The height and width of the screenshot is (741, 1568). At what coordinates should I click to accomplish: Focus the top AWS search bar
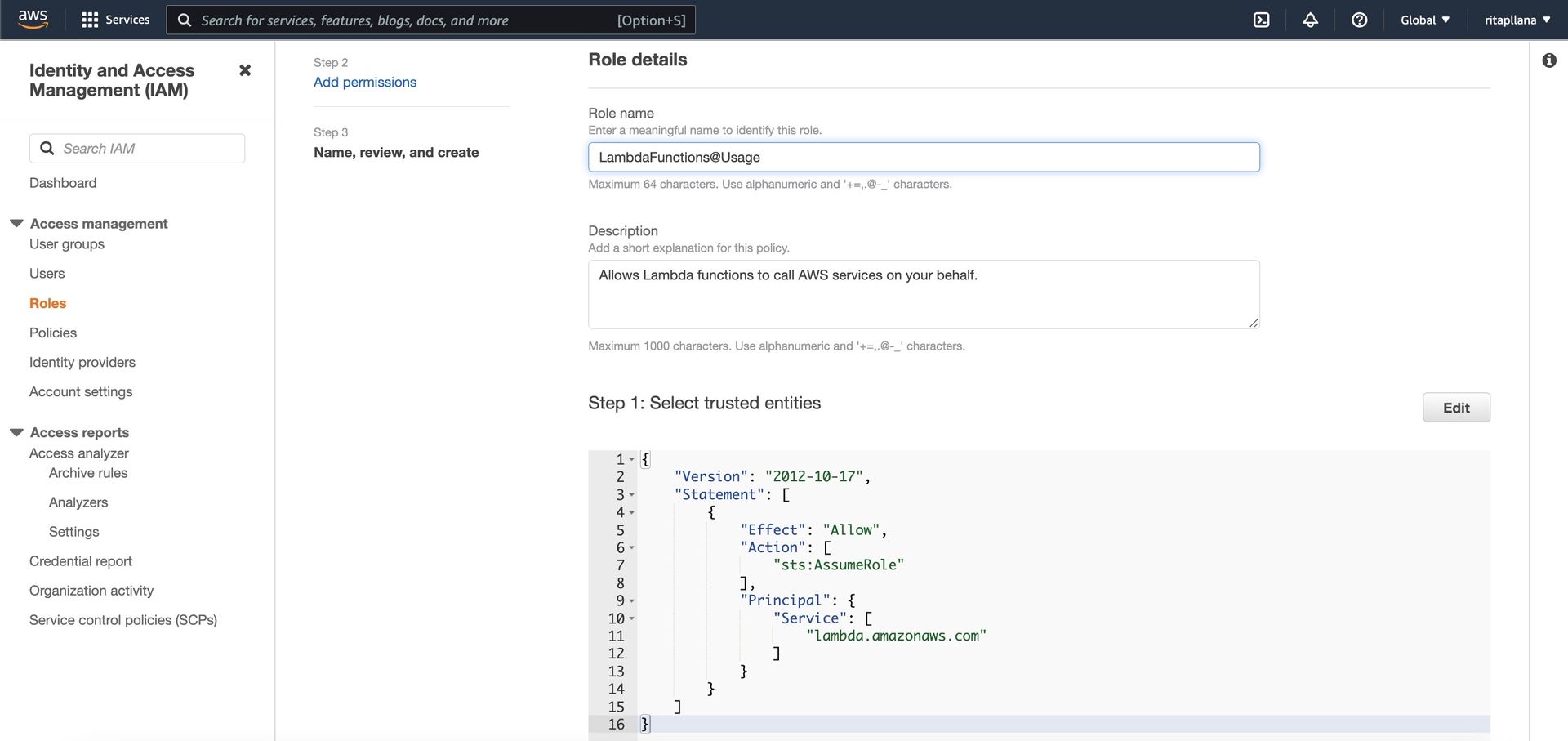[430, 20]
